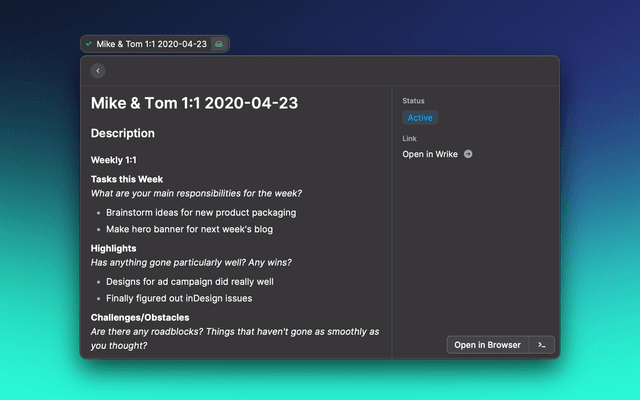Screen dimensions: 640x400
Task: Click the Highlights section heading
Action: point(114,248)
